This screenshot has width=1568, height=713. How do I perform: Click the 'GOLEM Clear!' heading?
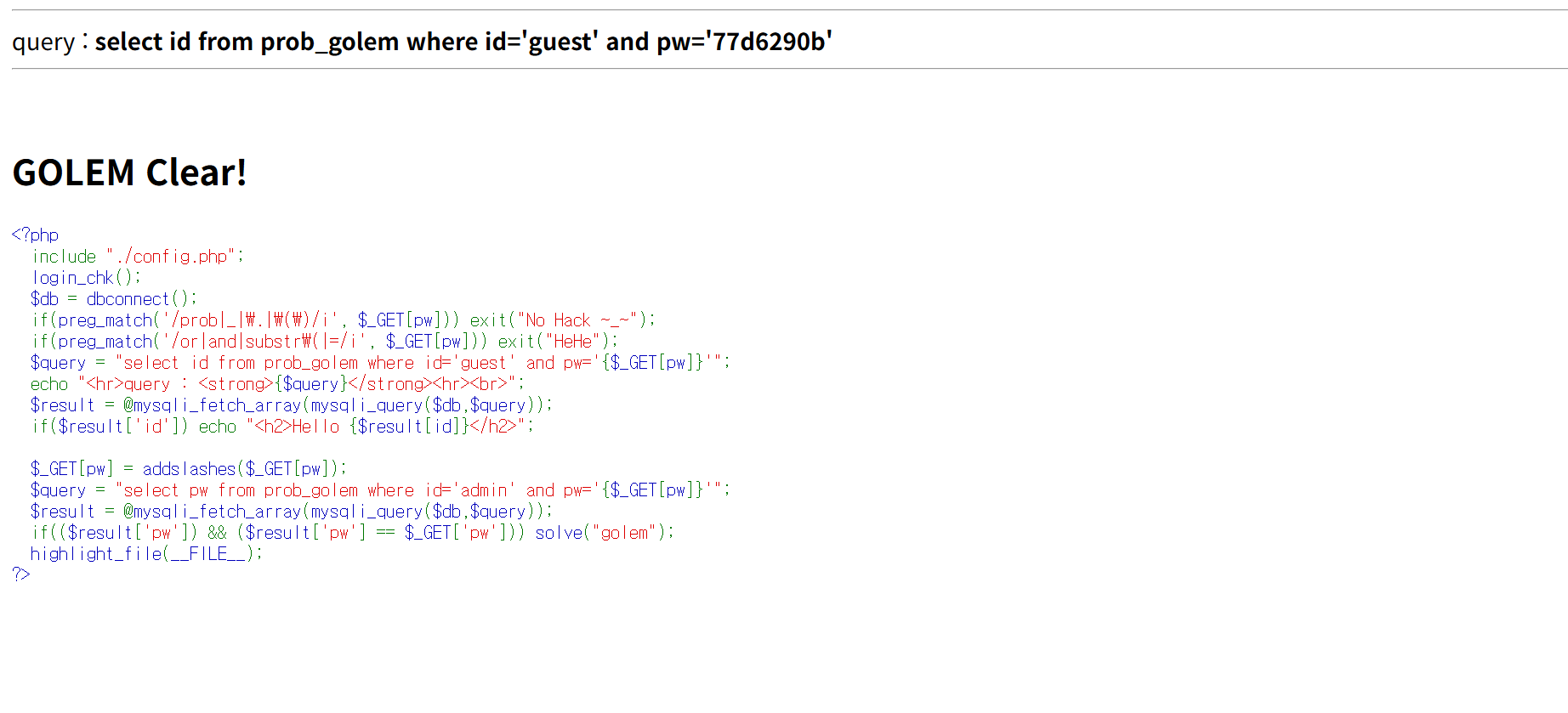pyautogui.click(x=129, y=173)
